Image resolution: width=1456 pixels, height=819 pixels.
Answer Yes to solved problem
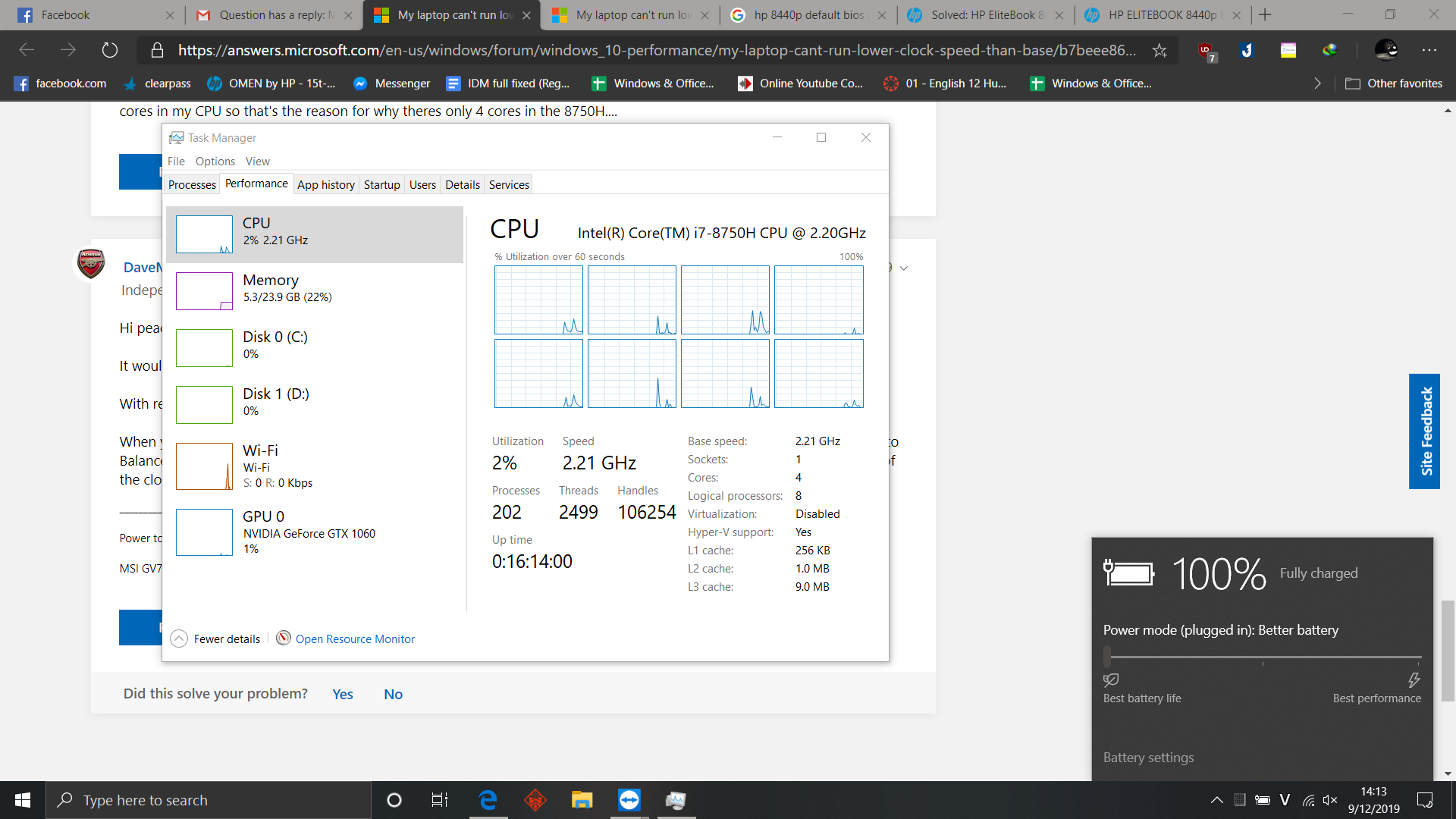pyautogui.click(x=343, y=694)
